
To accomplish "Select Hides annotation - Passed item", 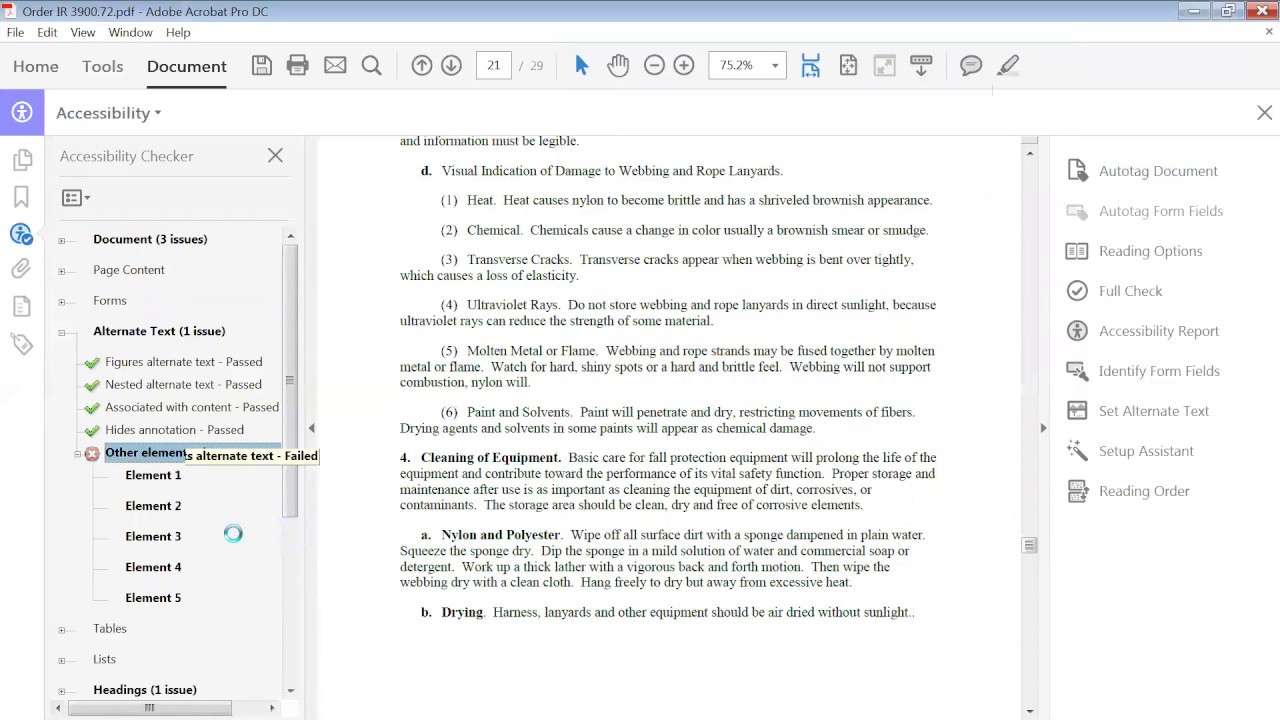I will click(174, 430).
